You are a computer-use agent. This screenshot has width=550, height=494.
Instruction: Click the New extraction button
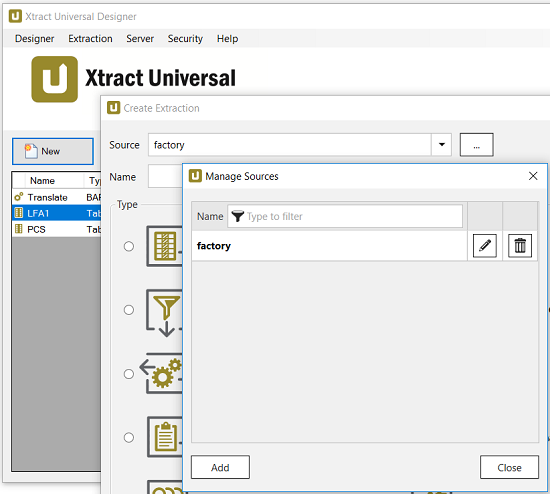pos(53,151)
